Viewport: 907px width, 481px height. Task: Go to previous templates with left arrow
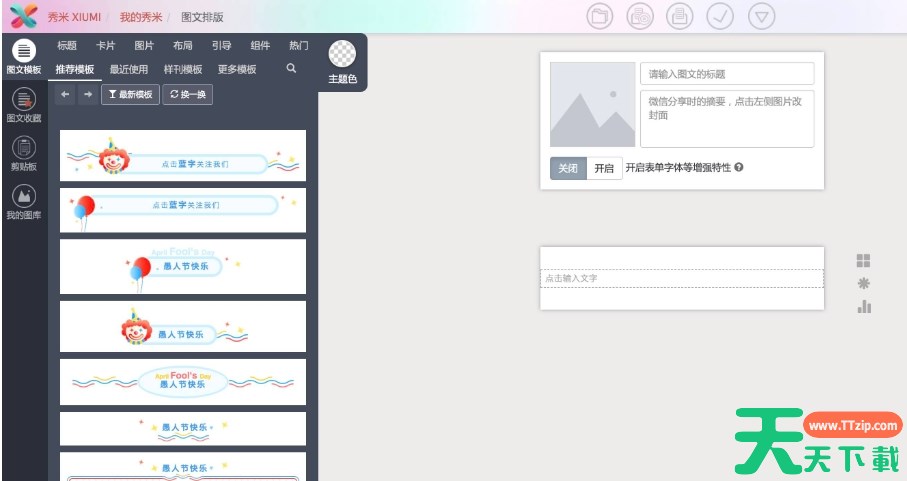pos(65,94)
